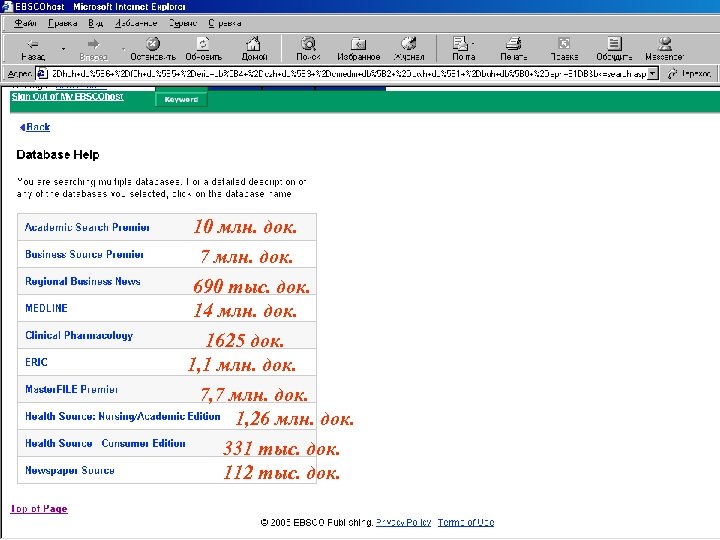Click the Home (Домой) toolbar icon
Image resolution: width=720 pixels, height=540 pixels.
pos(253,44)
